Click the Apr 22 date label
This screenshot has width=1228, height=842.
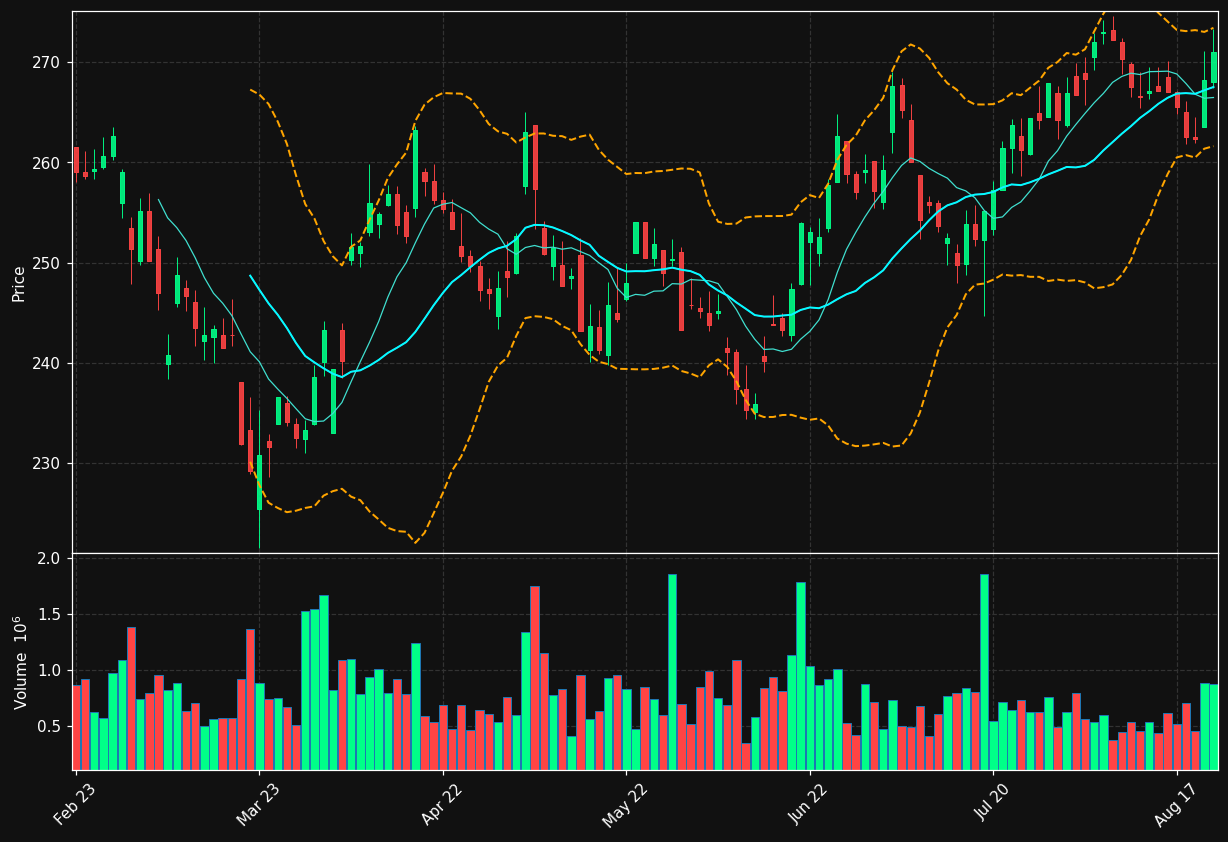pos(442,804)
